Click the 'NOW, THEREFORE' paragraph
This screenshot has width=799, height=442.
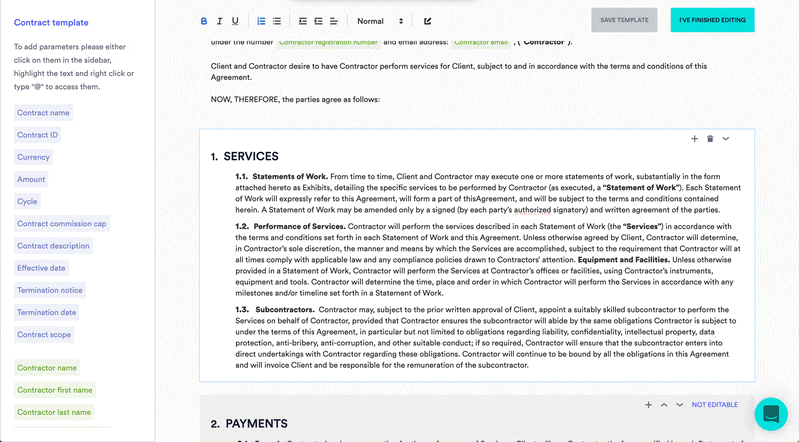(x=295, y=99)
